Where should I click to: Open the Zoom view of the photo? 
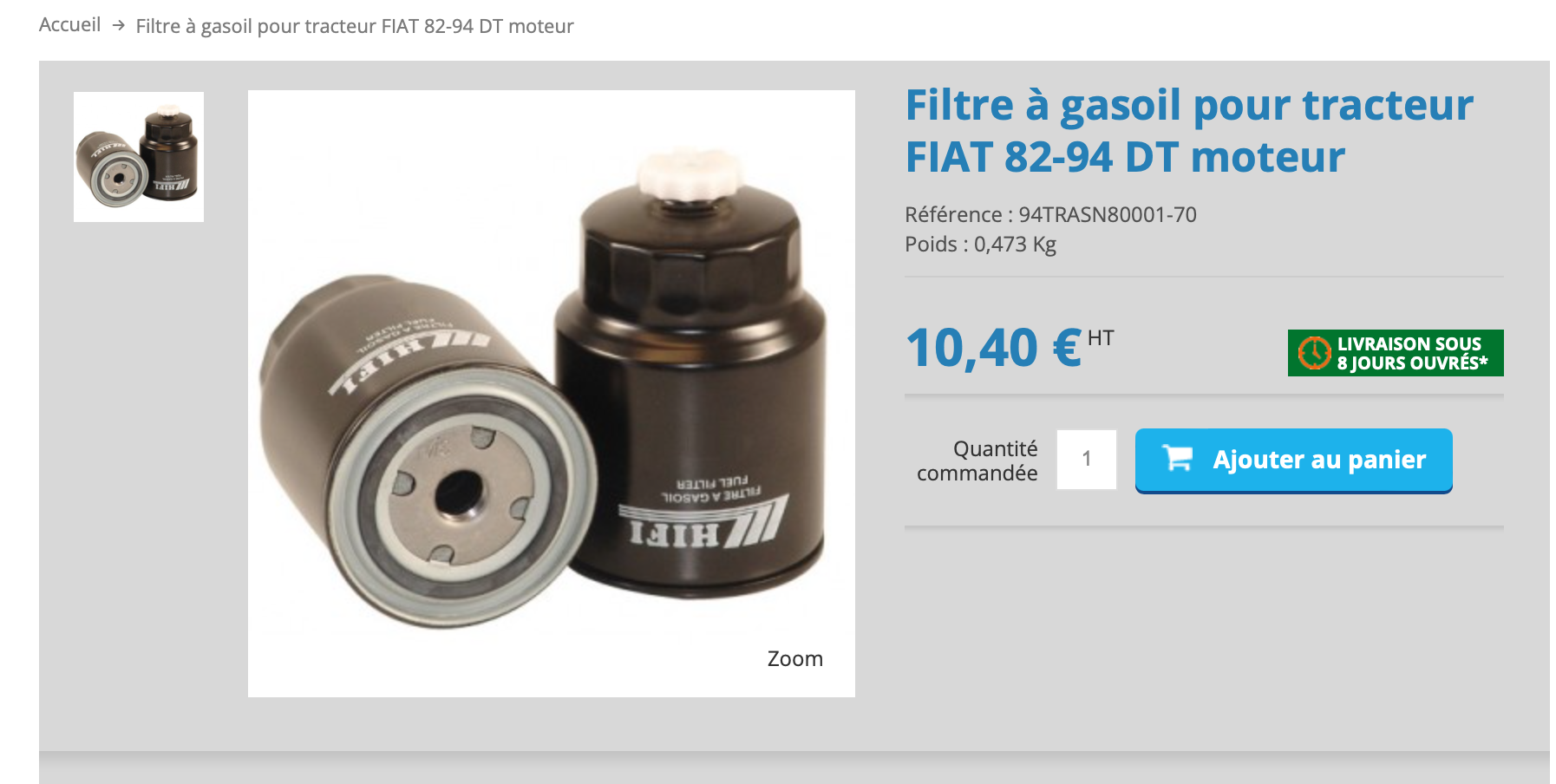click(x=794, y=659)
